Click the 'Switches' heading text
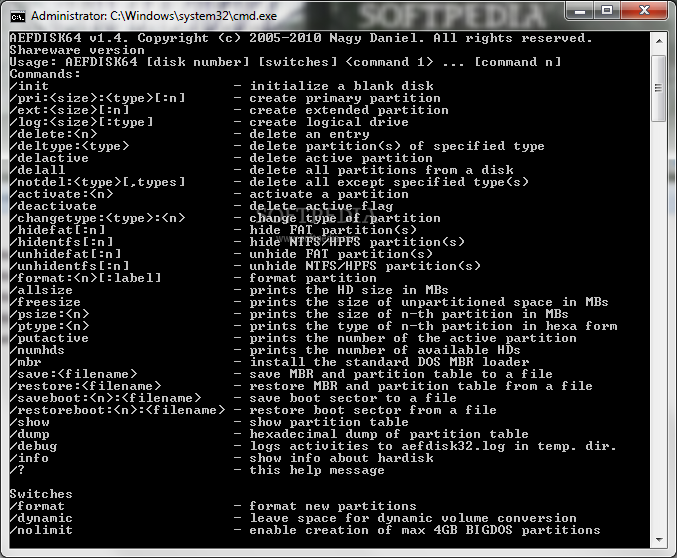Image resolution: width=677 pixels, height=558 pixels. pyautogui.click(x=41, y=494)
